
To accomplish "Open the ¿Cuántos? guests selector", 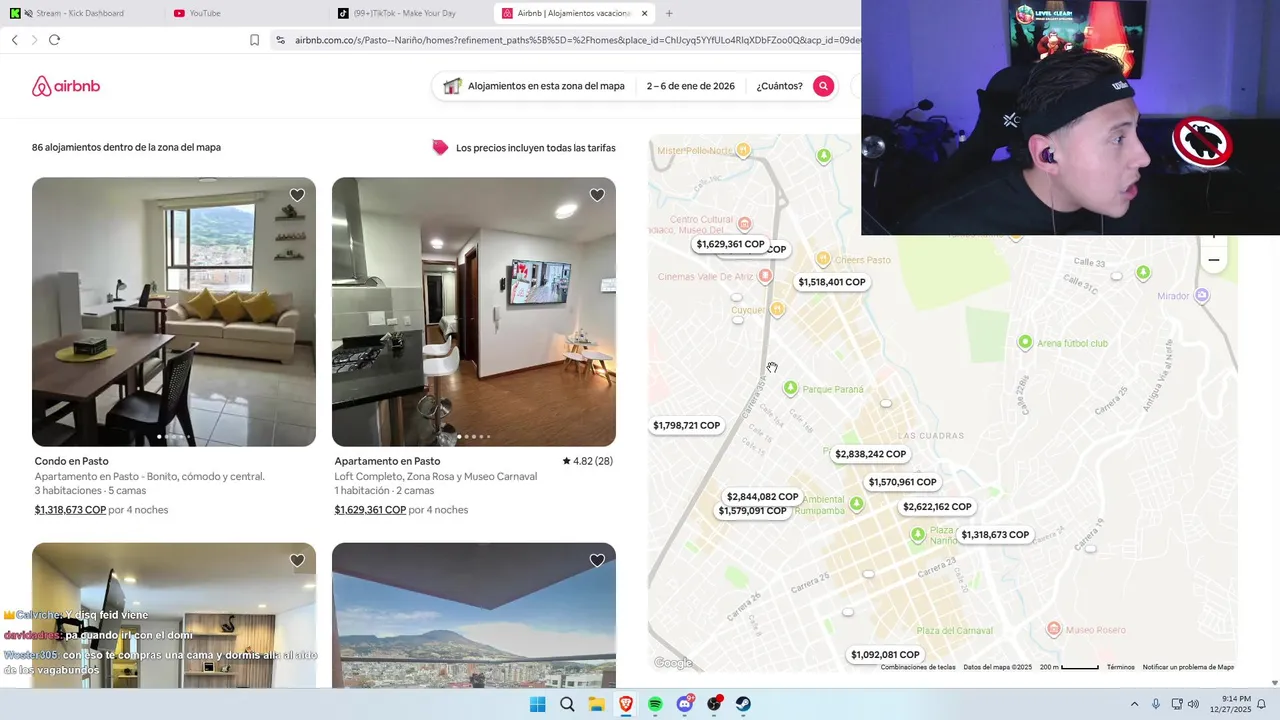I will click(x=779, y=86).
